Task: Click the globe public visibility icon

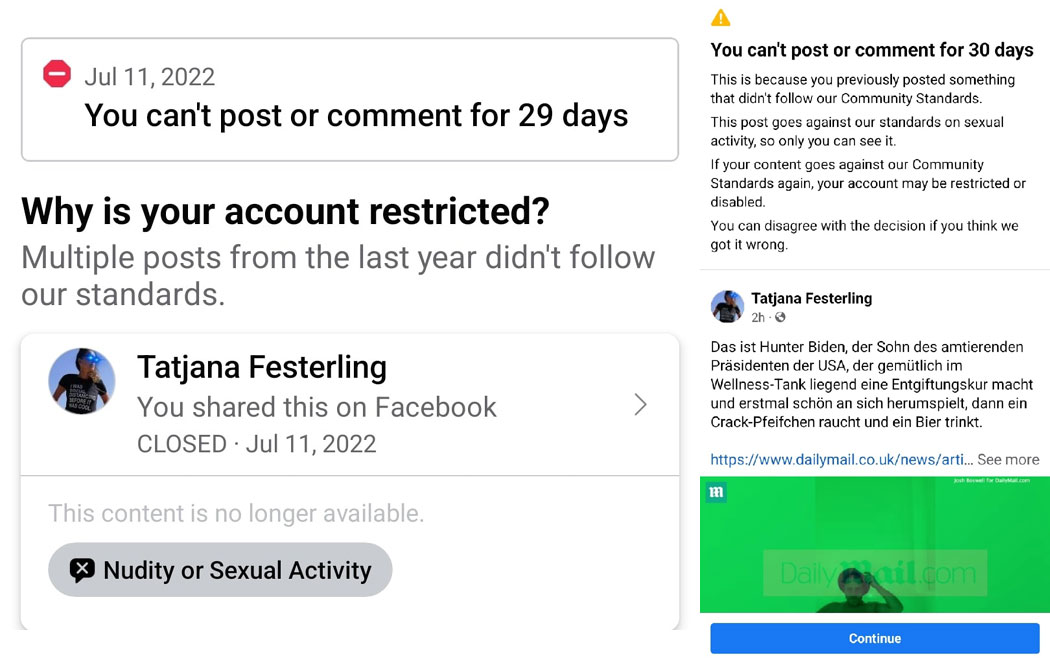Action: (x=780, y=317)
